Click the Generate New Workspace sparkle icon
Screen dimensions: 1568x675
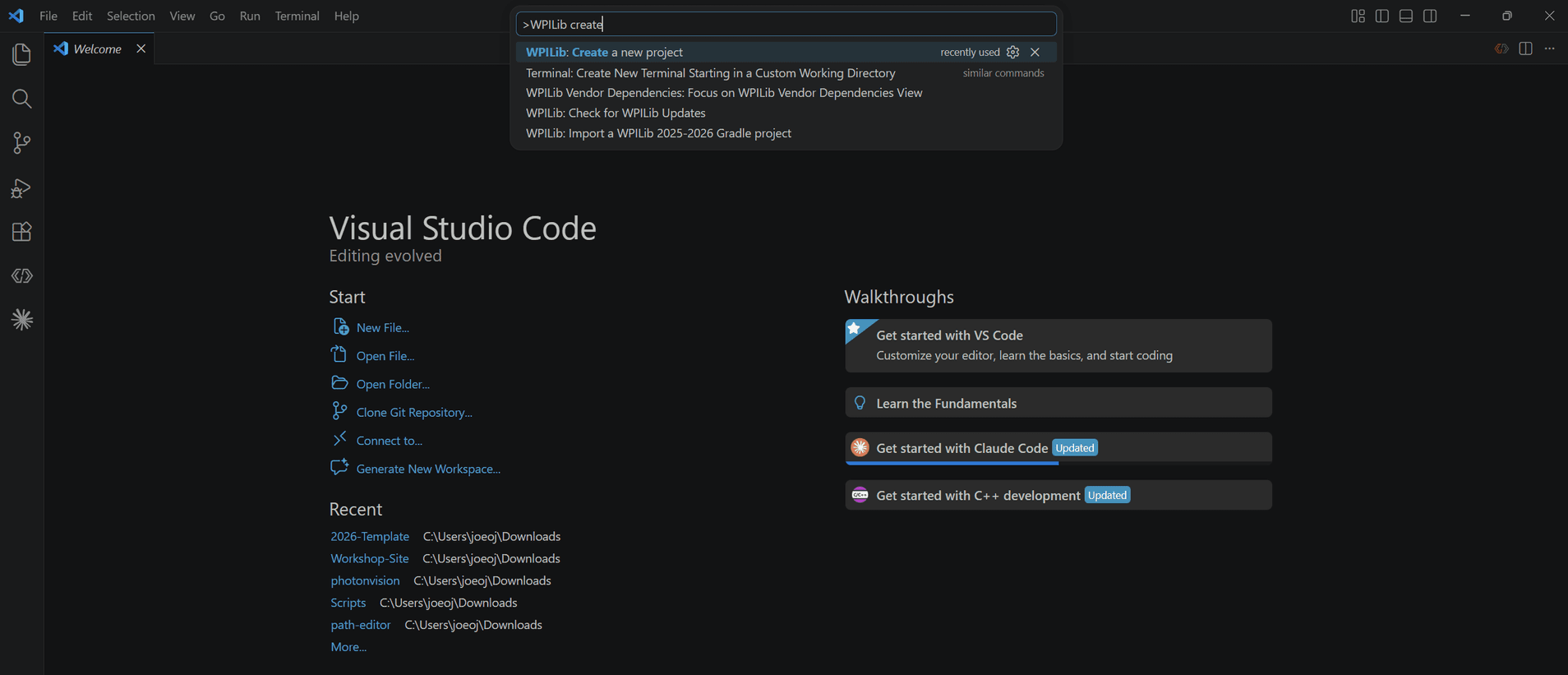tap(339, 467)
